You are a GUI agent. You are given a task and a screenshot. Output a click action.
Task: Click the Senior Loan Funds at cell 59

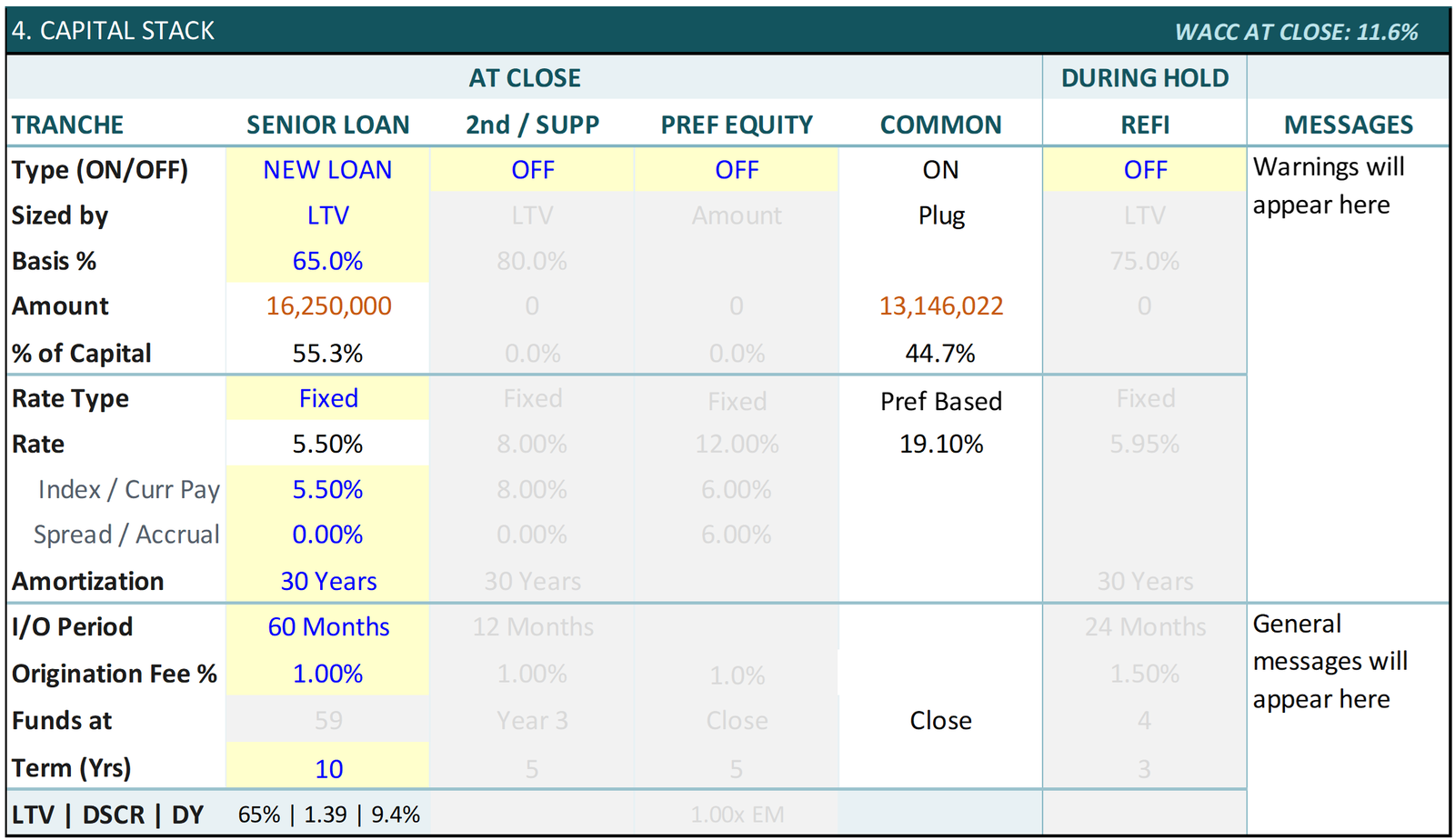coord(328,720)
